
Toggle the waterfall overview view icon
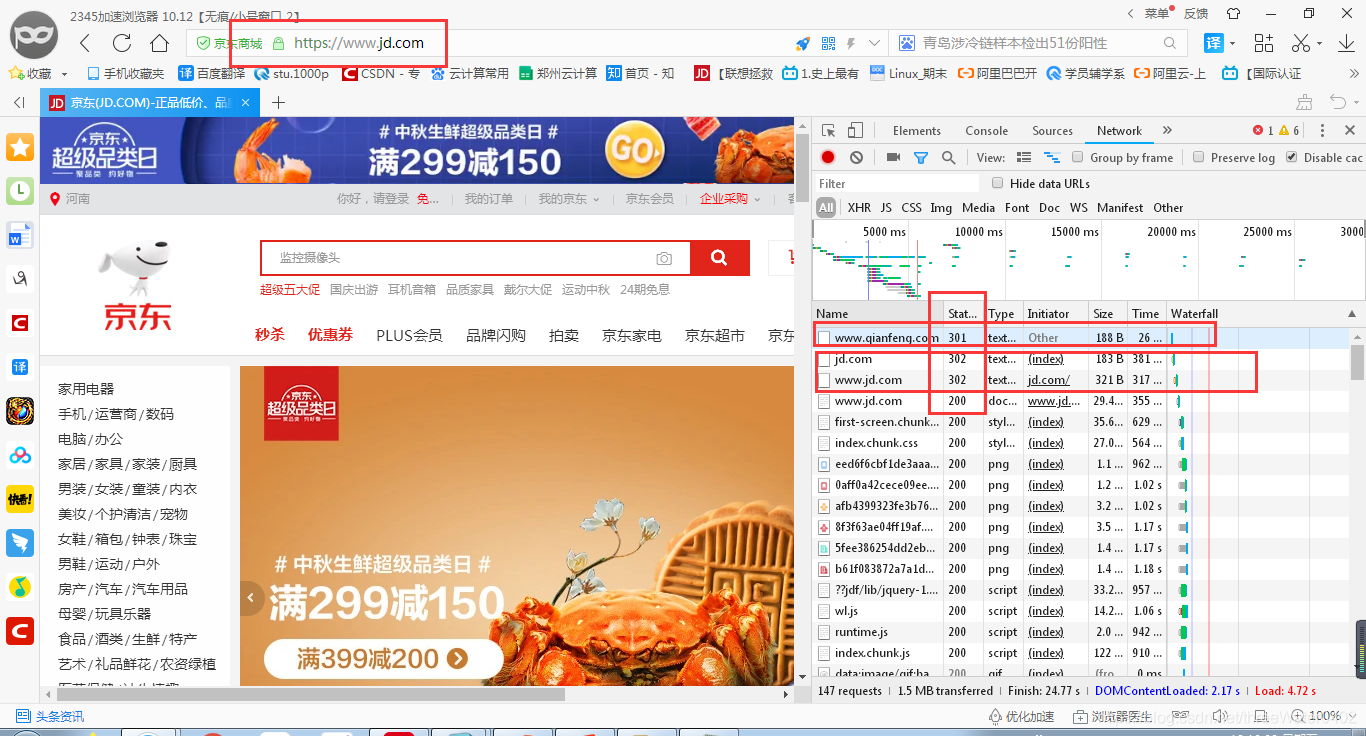tap(1051, 157)
